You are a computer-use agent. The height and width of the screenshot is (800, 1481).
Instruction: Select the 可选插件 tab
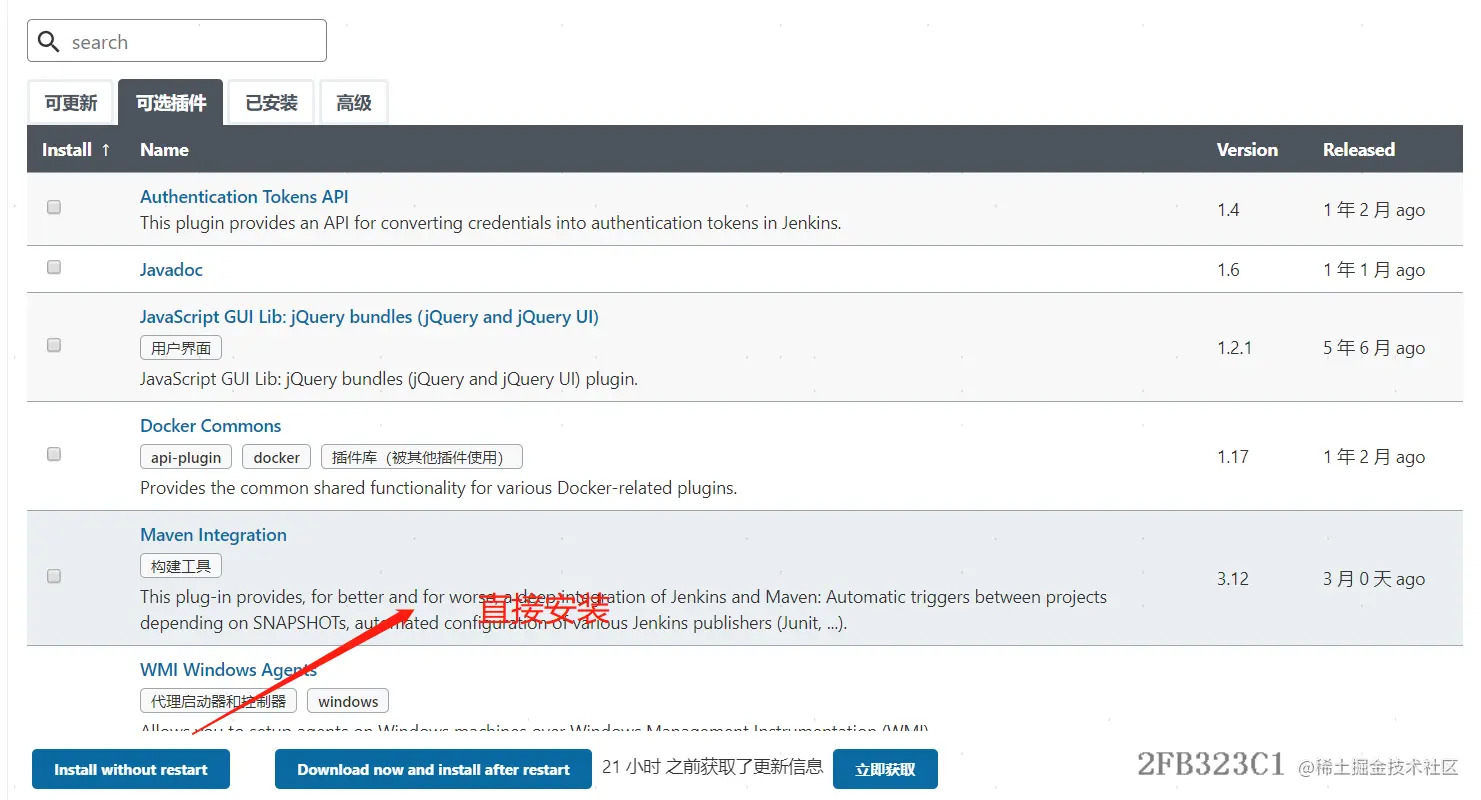click(x=171, y=103)
